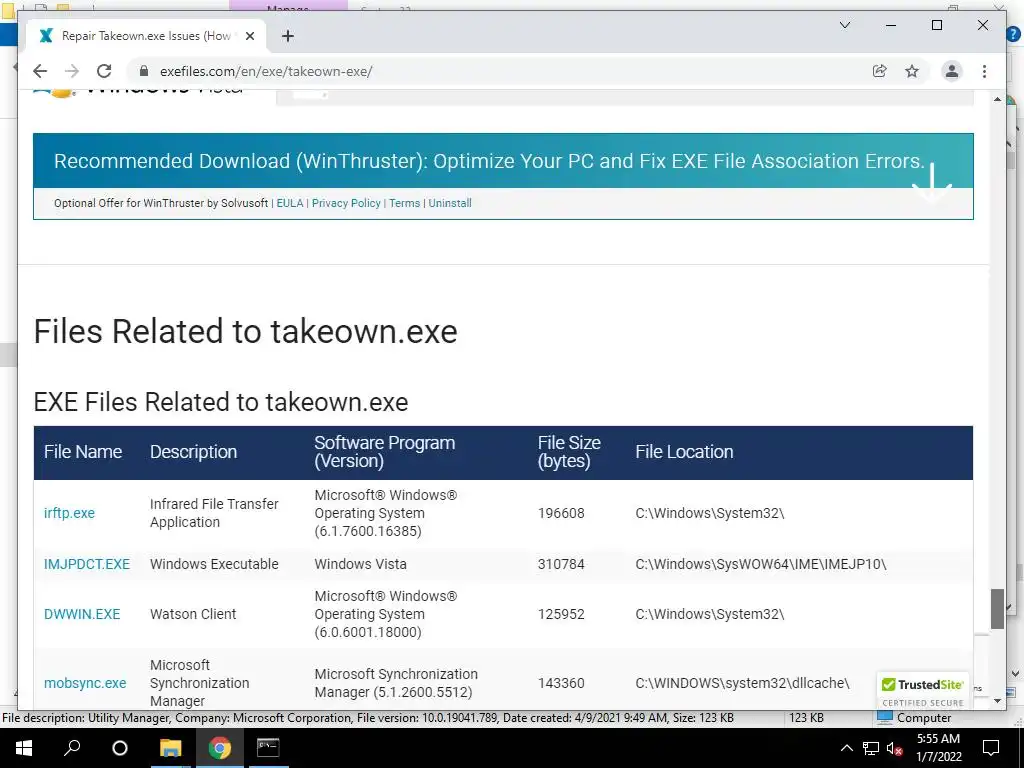Open Command Prompt from taskbar

[268, 748]
